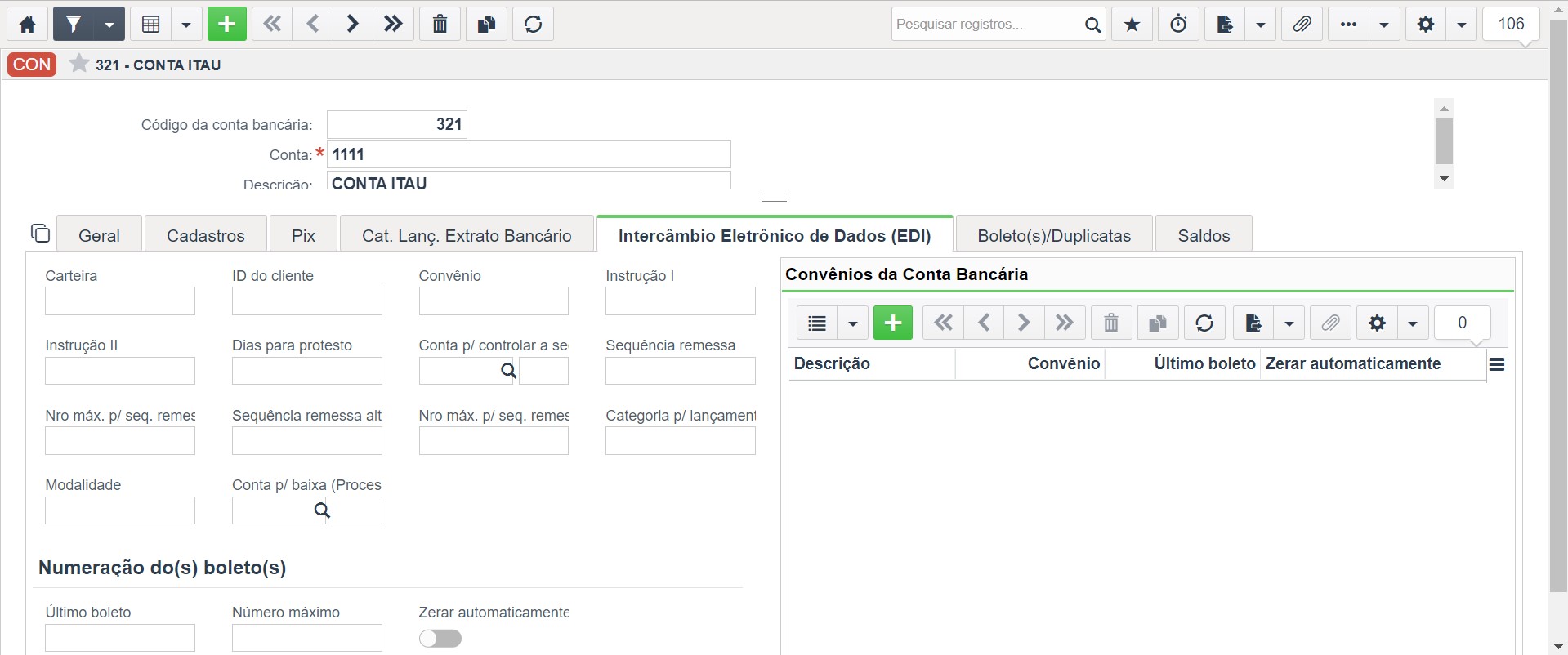Screen dimensions: 1568x655
Task: Switch to the Boleto(s)/Duplicatas tab
Action: (x=1054, y=236)
